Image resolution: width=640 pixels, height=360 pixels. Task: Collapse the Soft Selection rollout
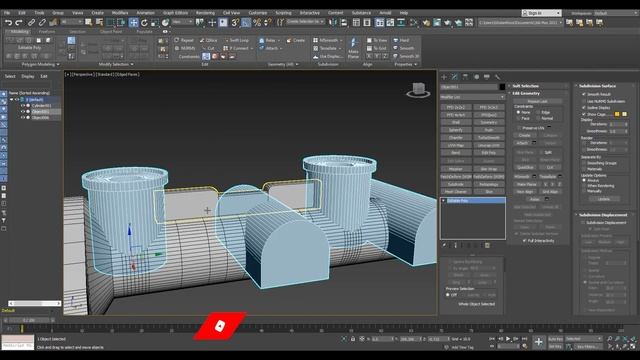(538, 86)
